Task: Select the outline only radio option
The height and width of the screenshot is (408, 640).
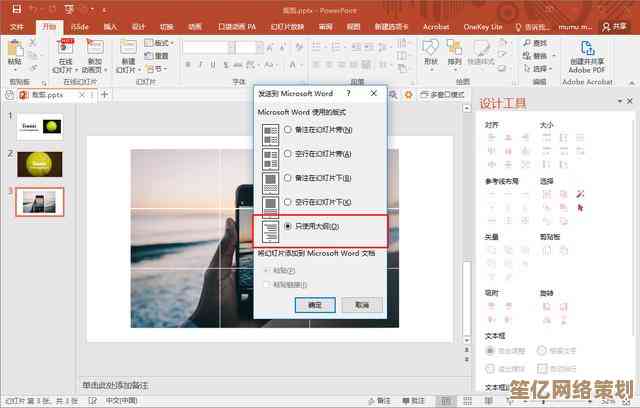Action: (289, 227)
